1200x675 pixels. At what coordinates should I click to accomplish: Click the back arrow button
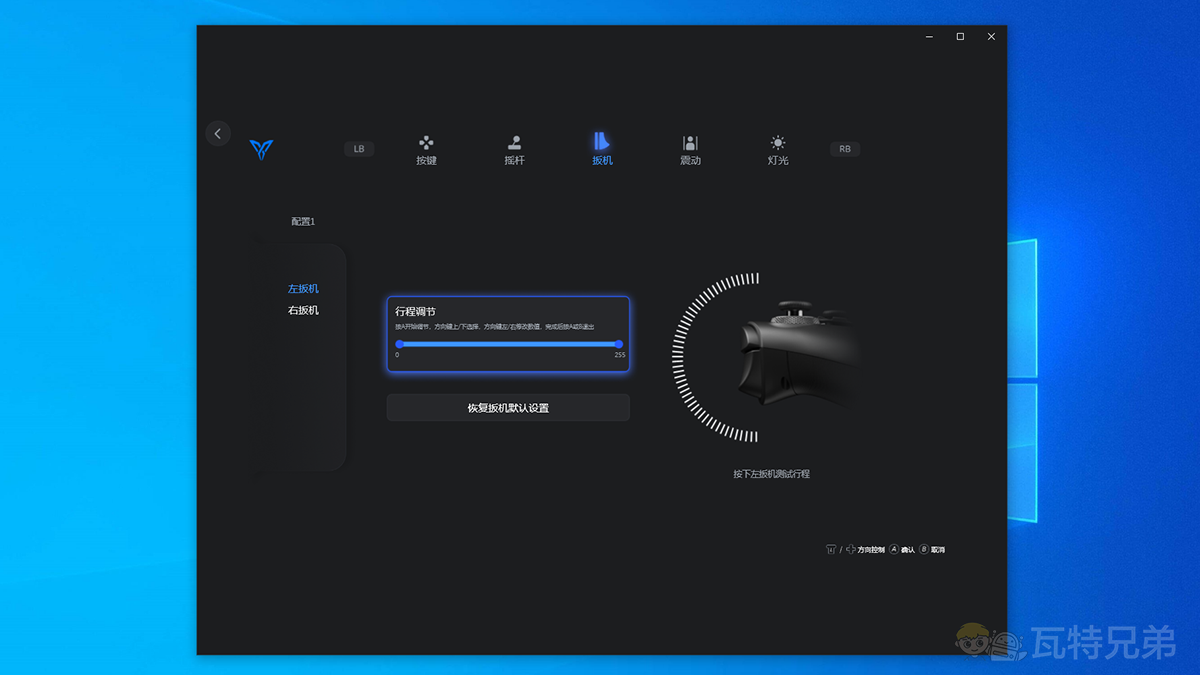218,134
